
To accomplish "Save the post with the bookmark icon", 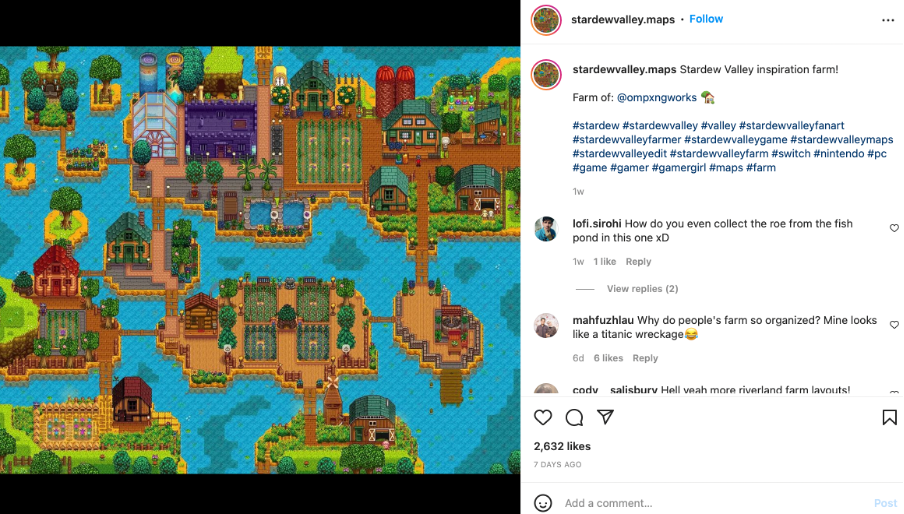I will [889, 417].
